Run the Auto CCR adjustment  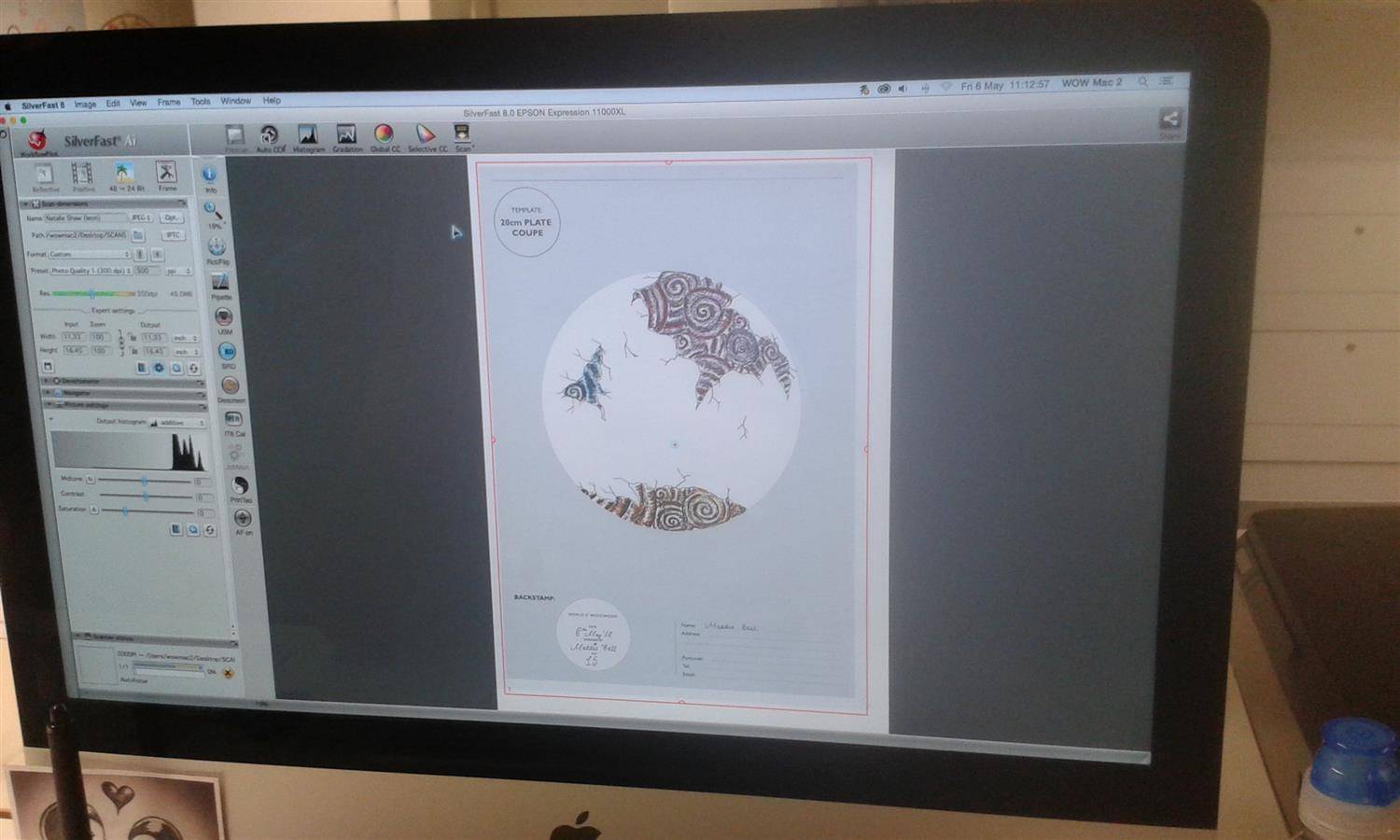point(269,136)
